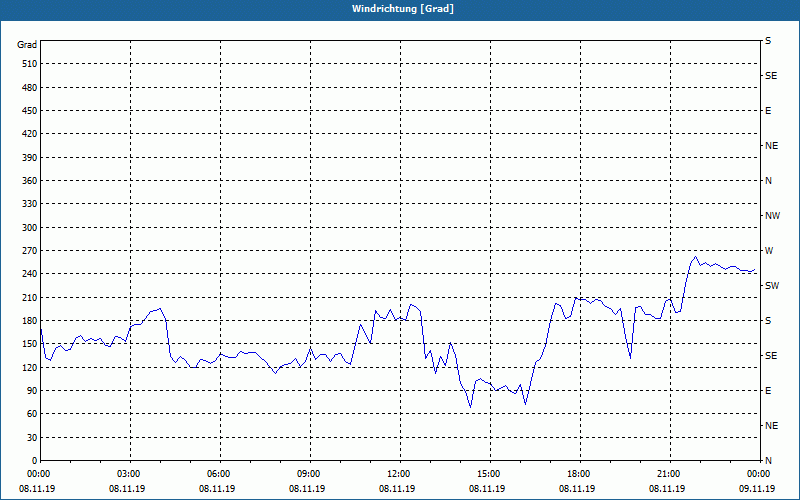This screenshot has width=800, height=500.
Task: Click the SE compass label beside the 480 gridline
Action: click(x=771, y=76)
